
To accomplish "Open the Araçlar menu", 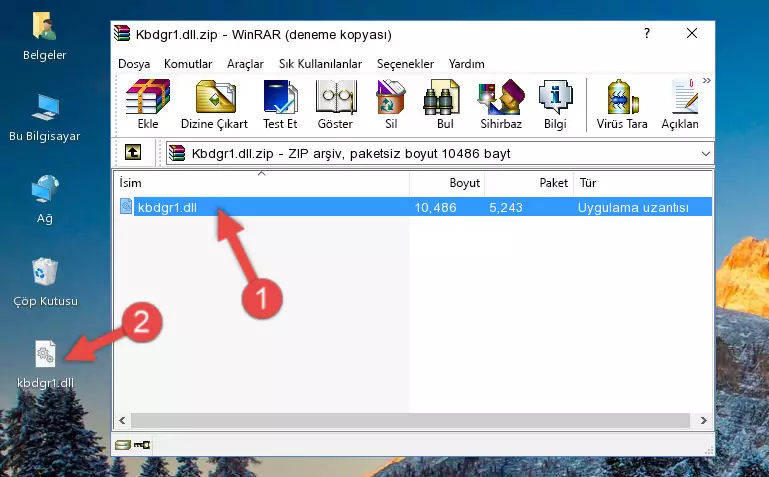I will tap(245, 64).
